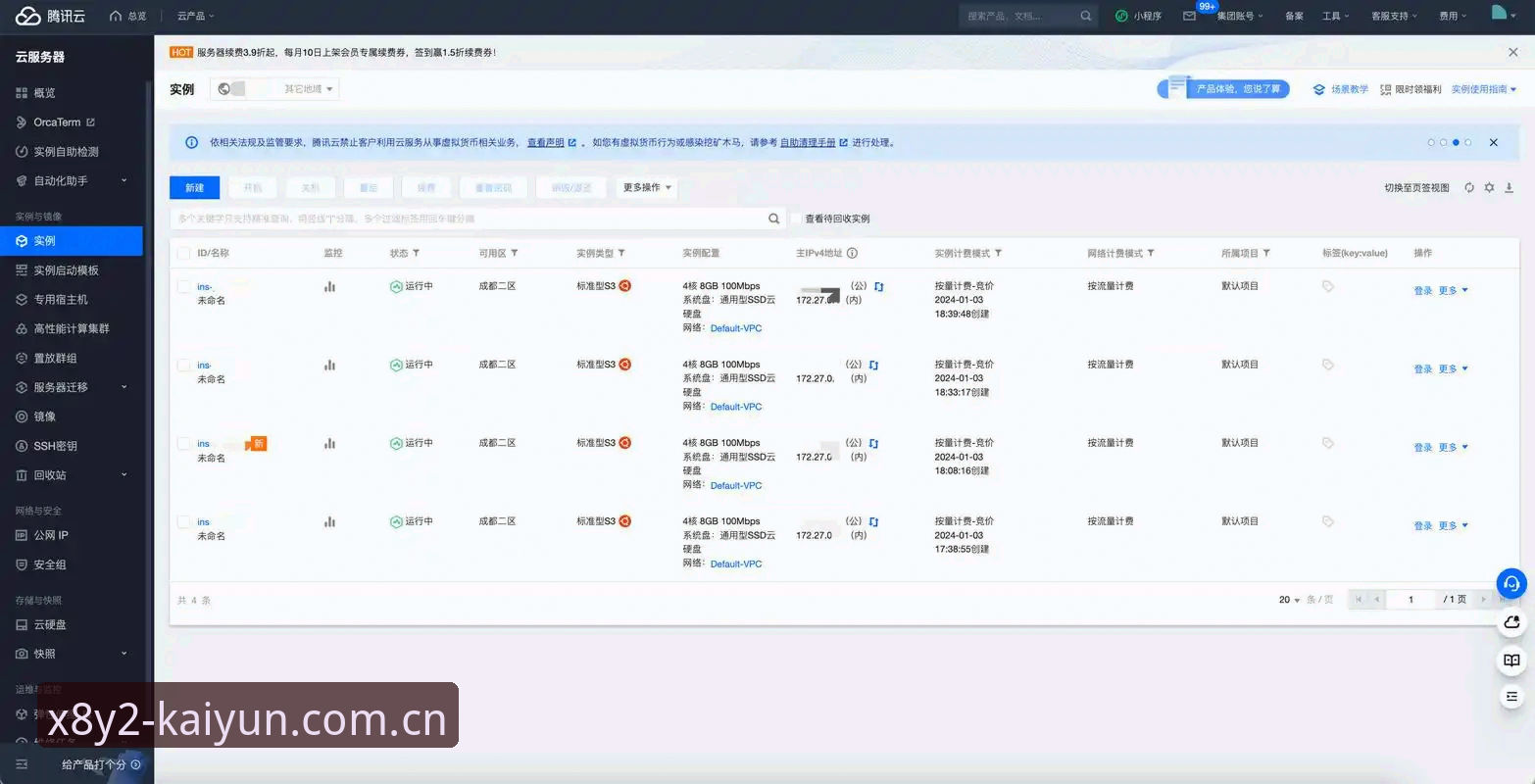This screenshot has height=784, width=1535.
Task: Filter by 状态 column funnel icon
Action: [x=416, y=253]
